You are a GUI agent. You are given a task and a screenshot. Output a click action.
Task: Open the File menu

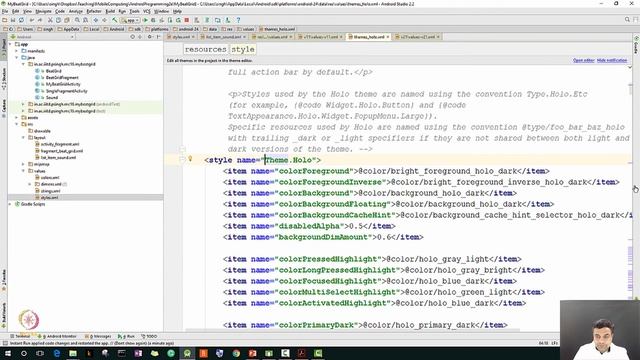(5, 11)
